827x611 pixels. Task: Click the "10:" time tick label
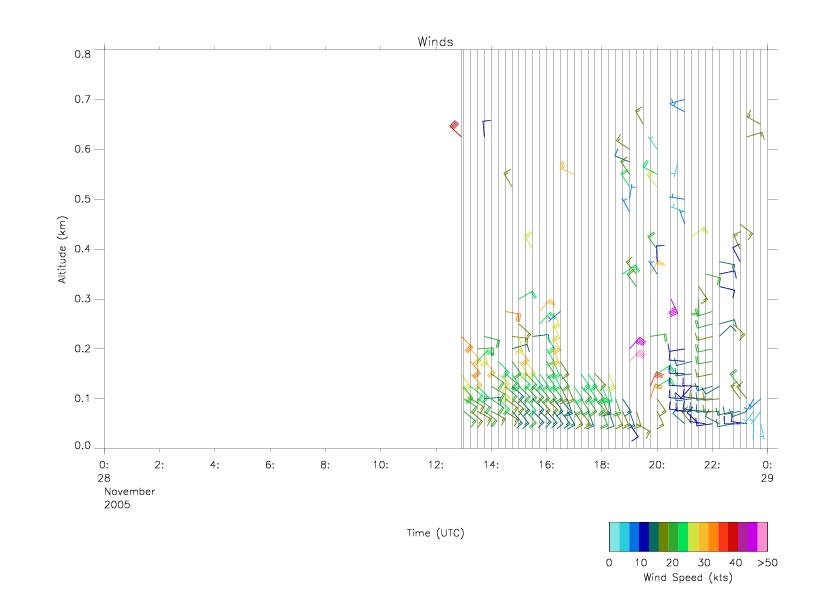point(380,465)
